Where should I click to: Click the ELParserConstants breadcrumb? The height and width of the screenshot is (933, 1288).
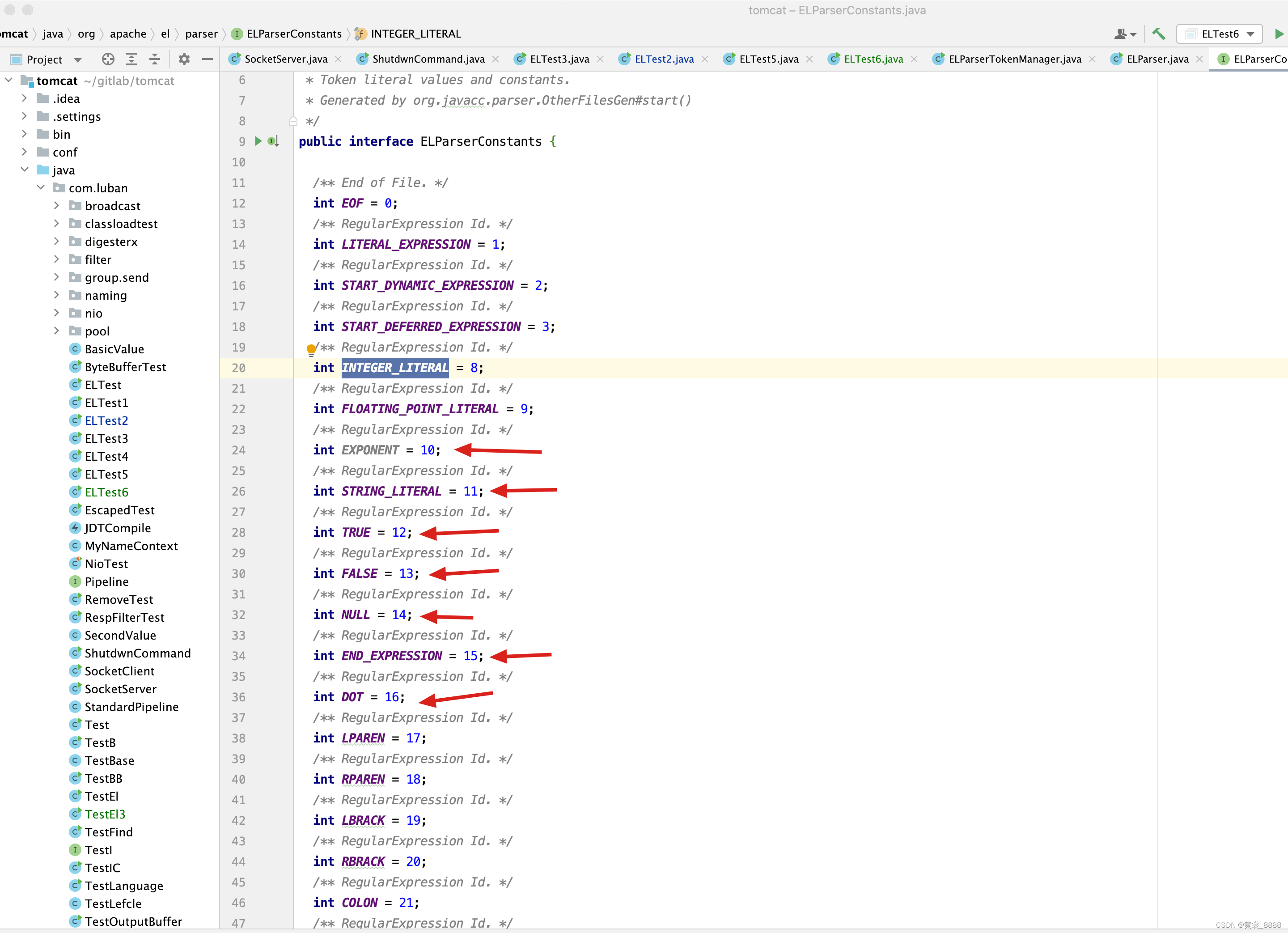[287, 34]
